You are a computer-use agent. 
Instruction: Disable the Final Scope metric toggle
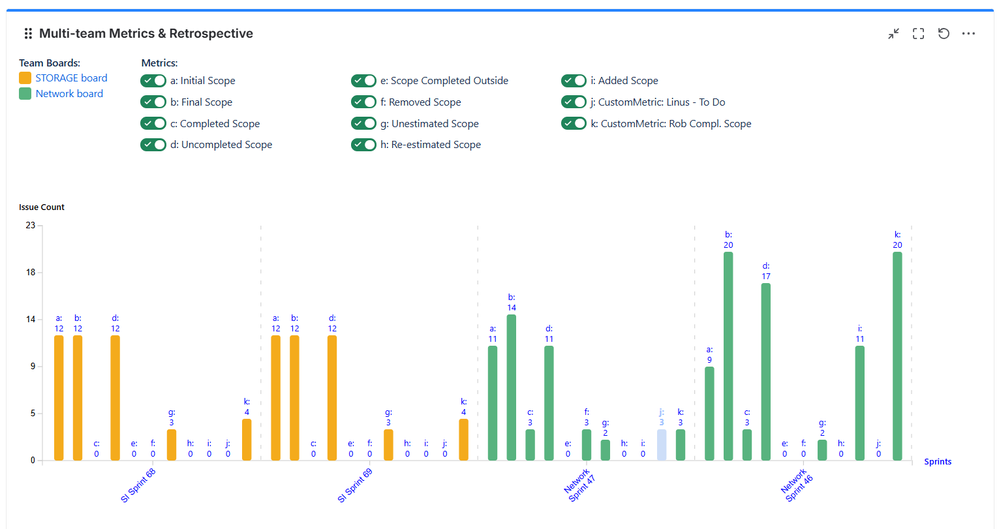click(x=153, y=102)
